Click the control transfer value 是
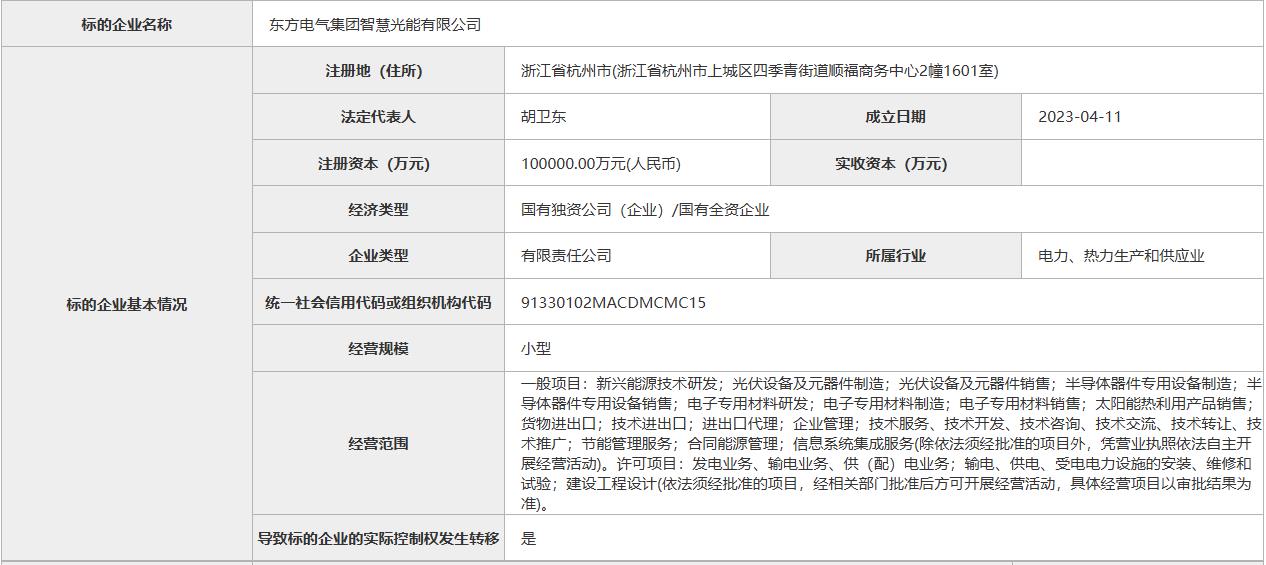Screen dimensions: 1266x565 (529, 538)
